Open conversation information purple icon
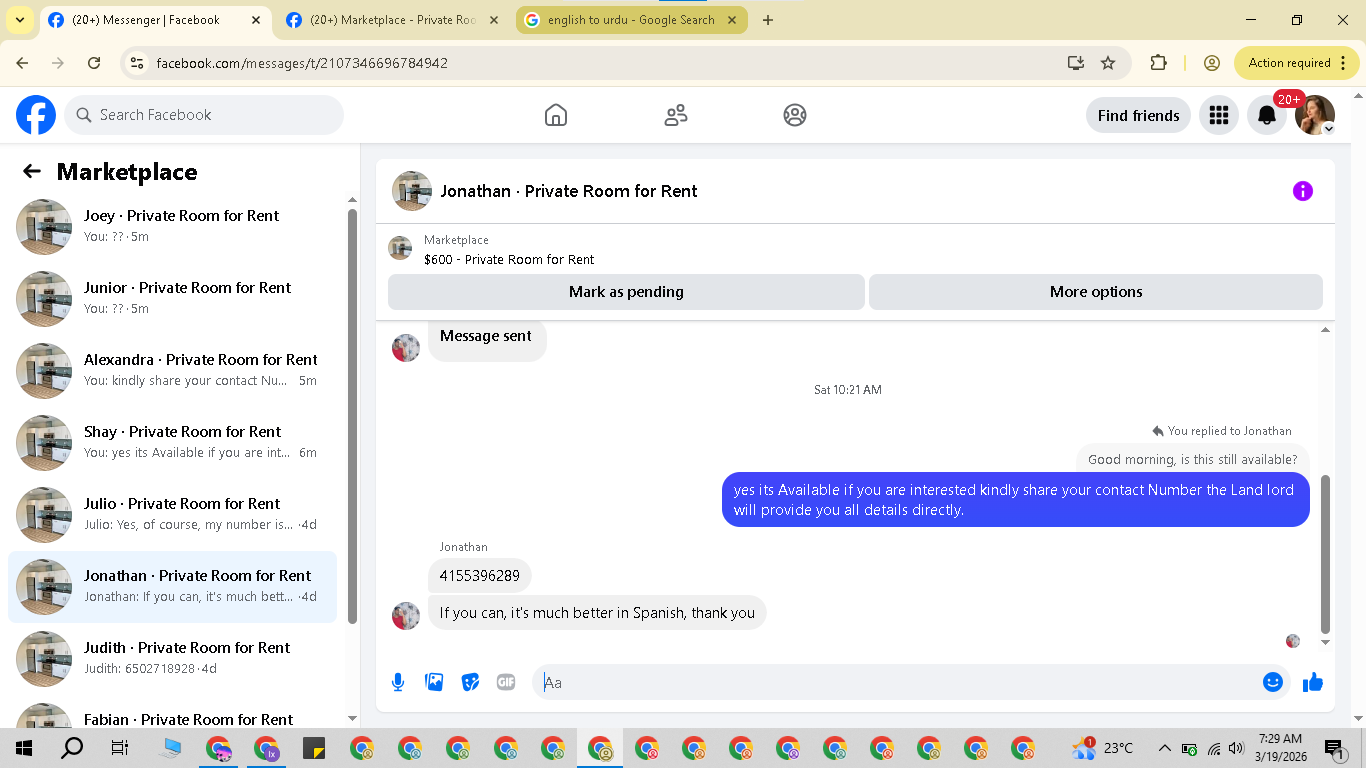Viewport: 1366px width, 768px height. 1302,191
